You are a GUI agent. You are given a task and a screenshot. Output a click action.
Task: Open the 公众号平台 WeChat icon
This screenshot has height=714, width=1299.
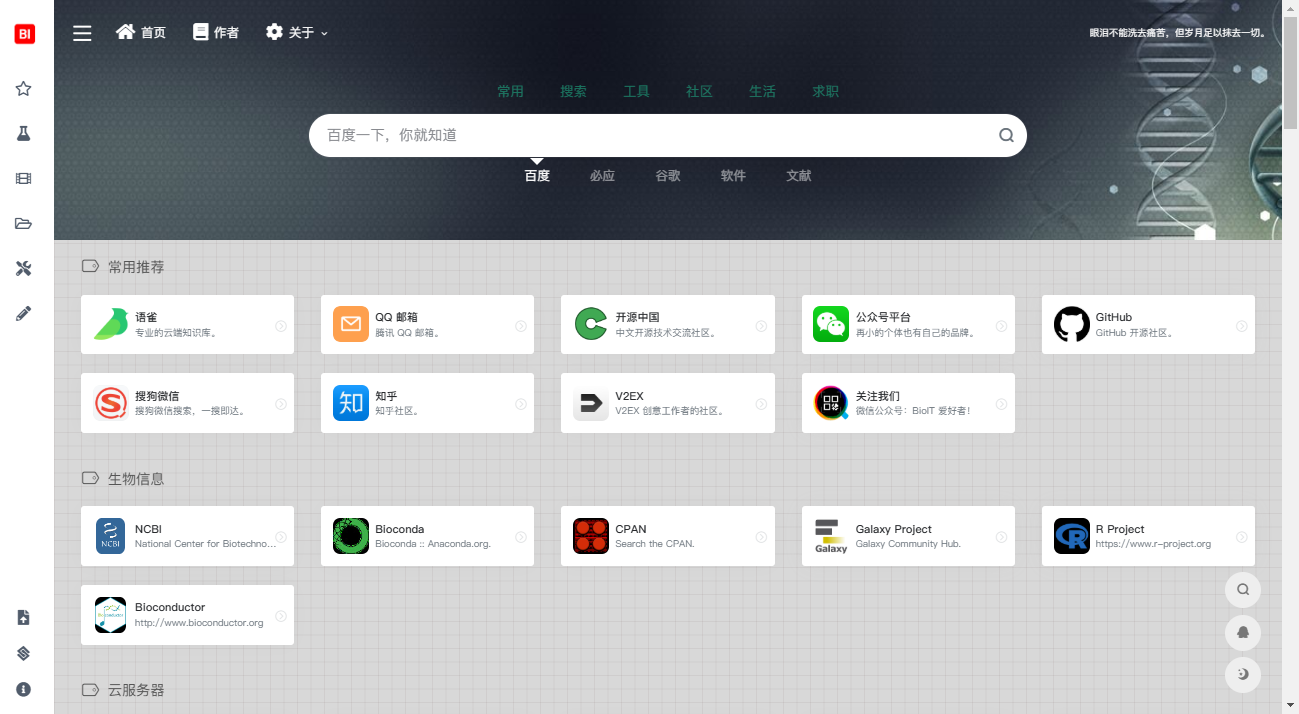(x=831, y=324)
